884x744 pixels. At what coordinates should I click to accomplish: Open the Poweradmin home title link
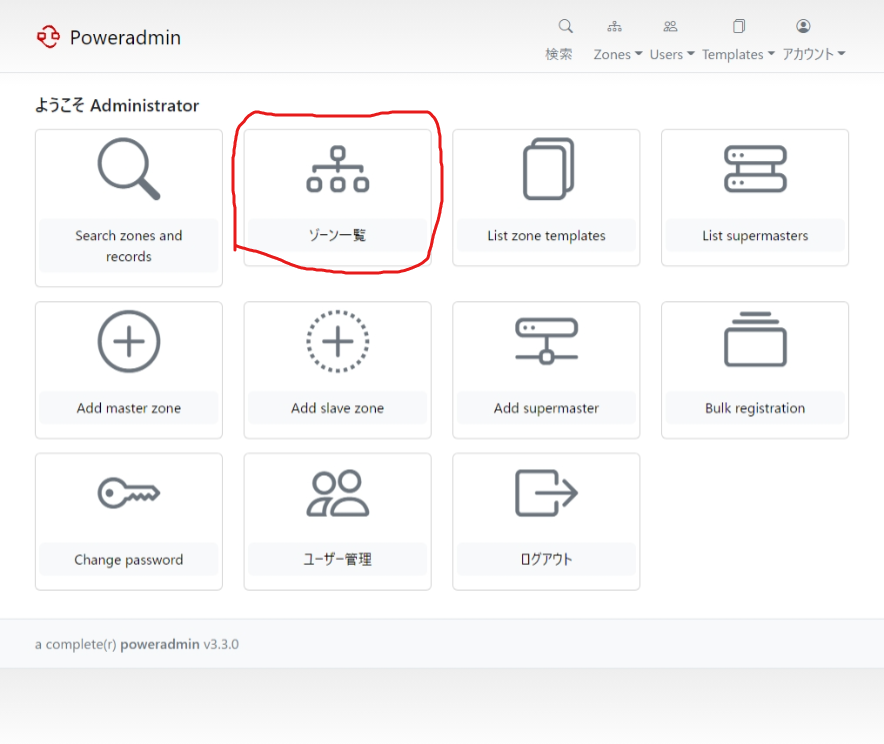(125, 38)
